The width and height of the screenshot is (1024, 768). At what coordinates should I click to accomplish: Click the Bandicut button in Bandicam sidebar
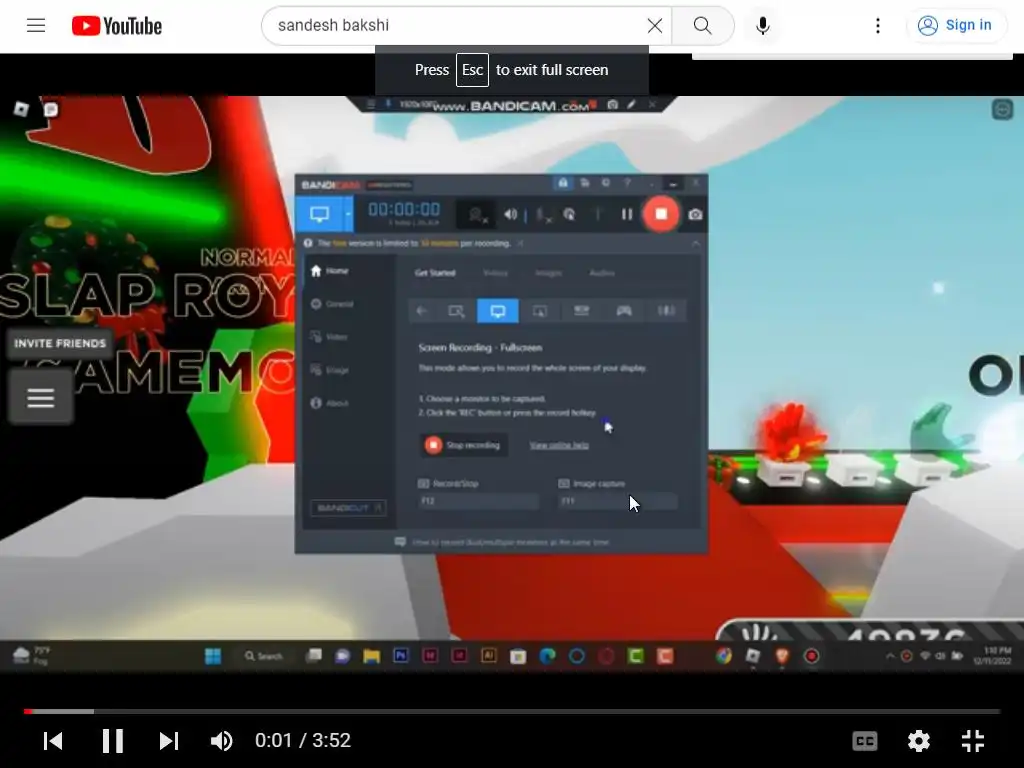click(347, 507)
